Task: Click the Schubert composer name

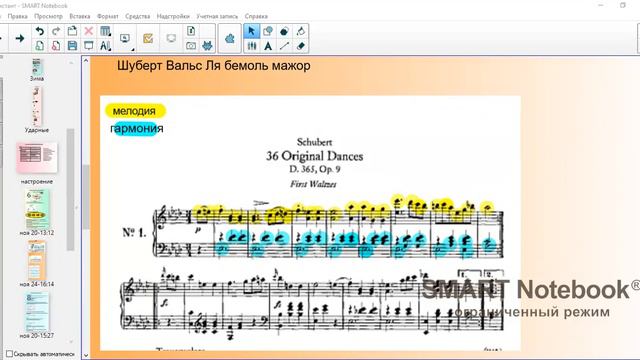Action: click(x=314, y=142)
